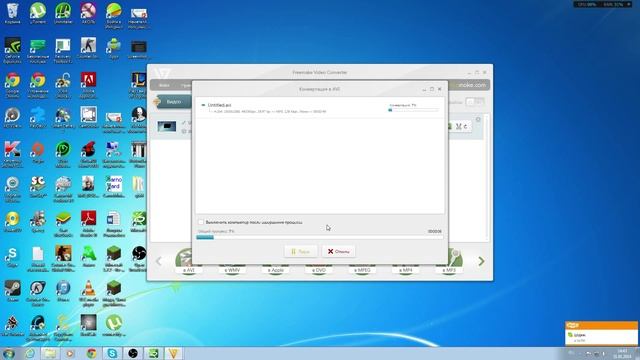Screen dimensions: 640x360
Task: Open the Counter-Strike desktop icon in second row
Action: point(89,48)
